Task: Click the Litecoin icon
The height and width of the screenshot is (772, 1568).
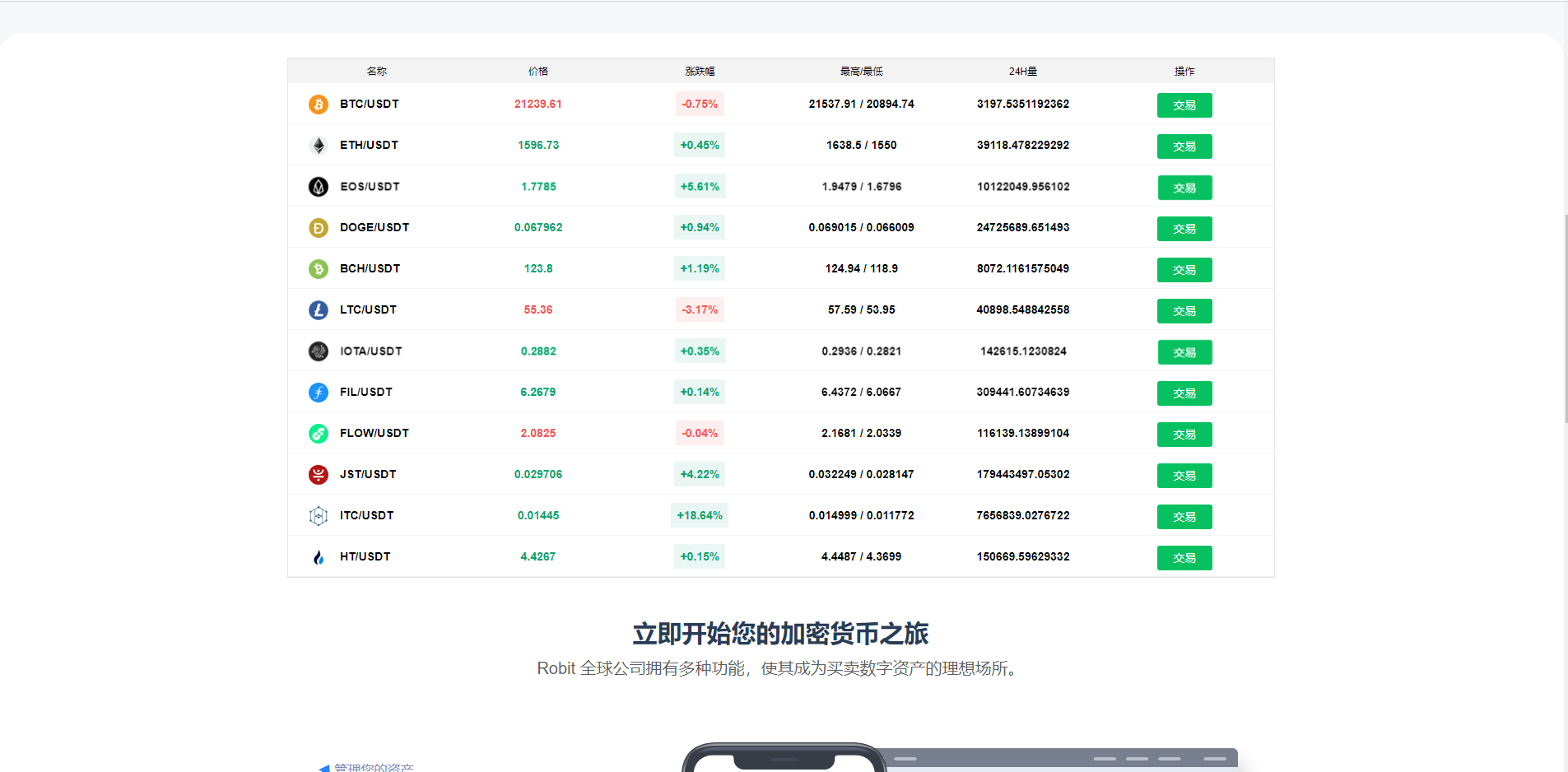Action: pos(318,310)
